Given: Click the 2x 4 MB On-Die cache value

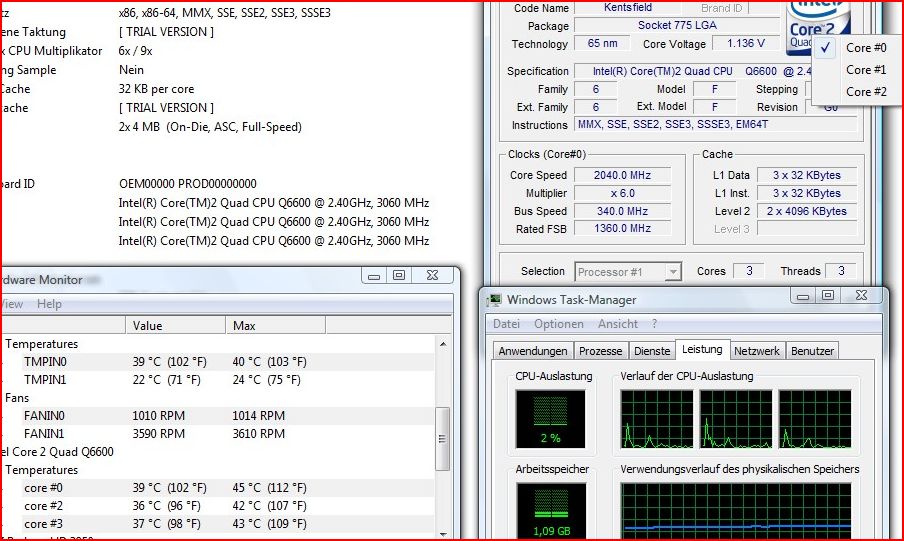Looking at the screenshot, I should click(x=210, y=127).
